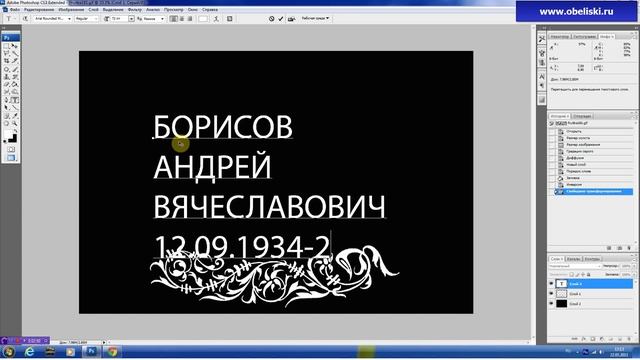Screen dimensions: 640x360
Task: Cancel current text edits
Action: [x=271, y=19]
